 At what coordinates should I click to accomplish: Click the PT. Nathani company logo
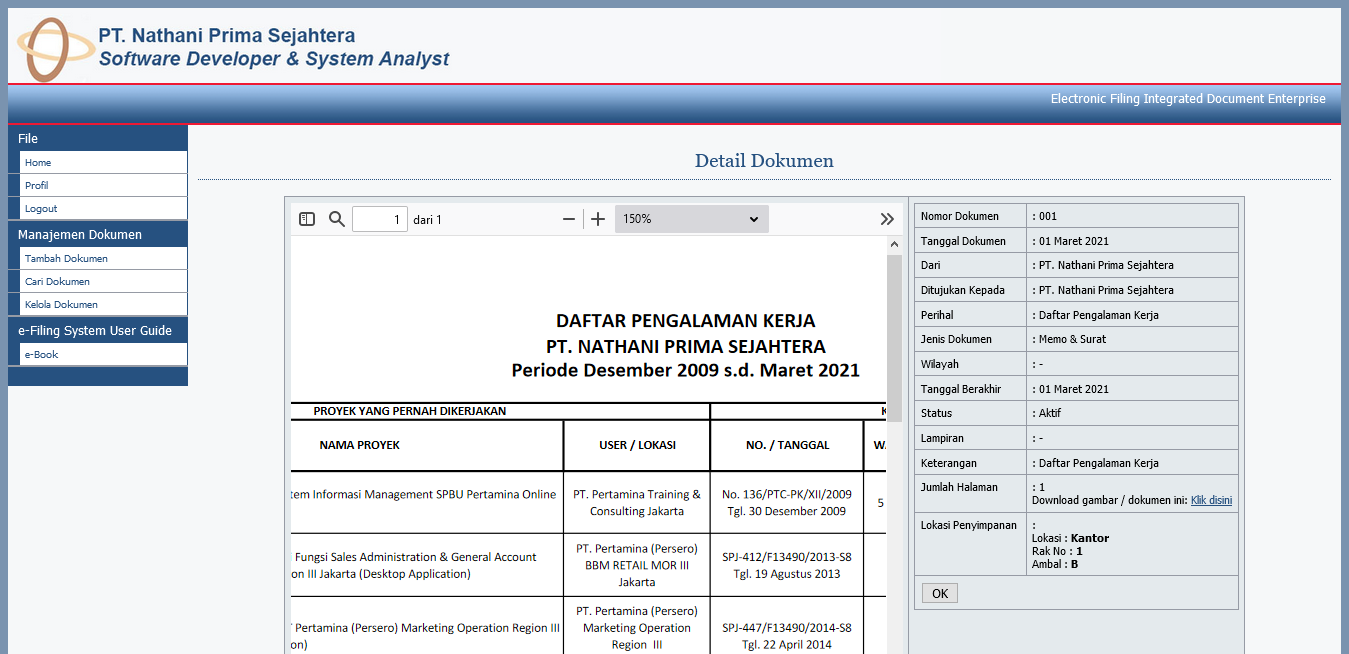pyautogui.click(x=56, y=49)
